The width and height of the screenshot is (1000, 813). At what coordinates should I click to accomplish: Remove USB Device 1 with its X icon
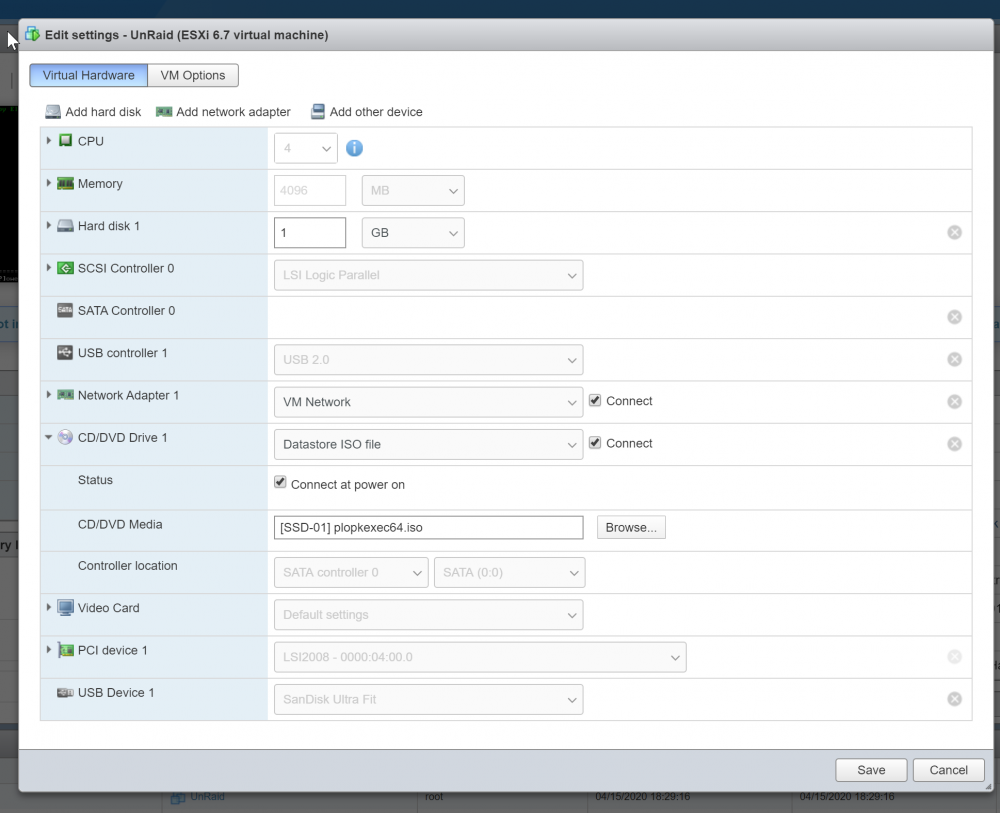pos(954,699)
